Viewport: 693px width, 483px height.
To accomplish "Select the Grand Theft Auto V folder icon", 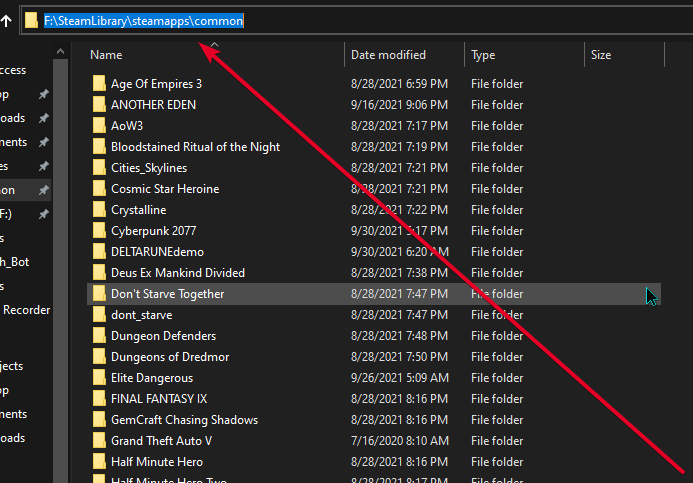I will [x=99, y=441].
